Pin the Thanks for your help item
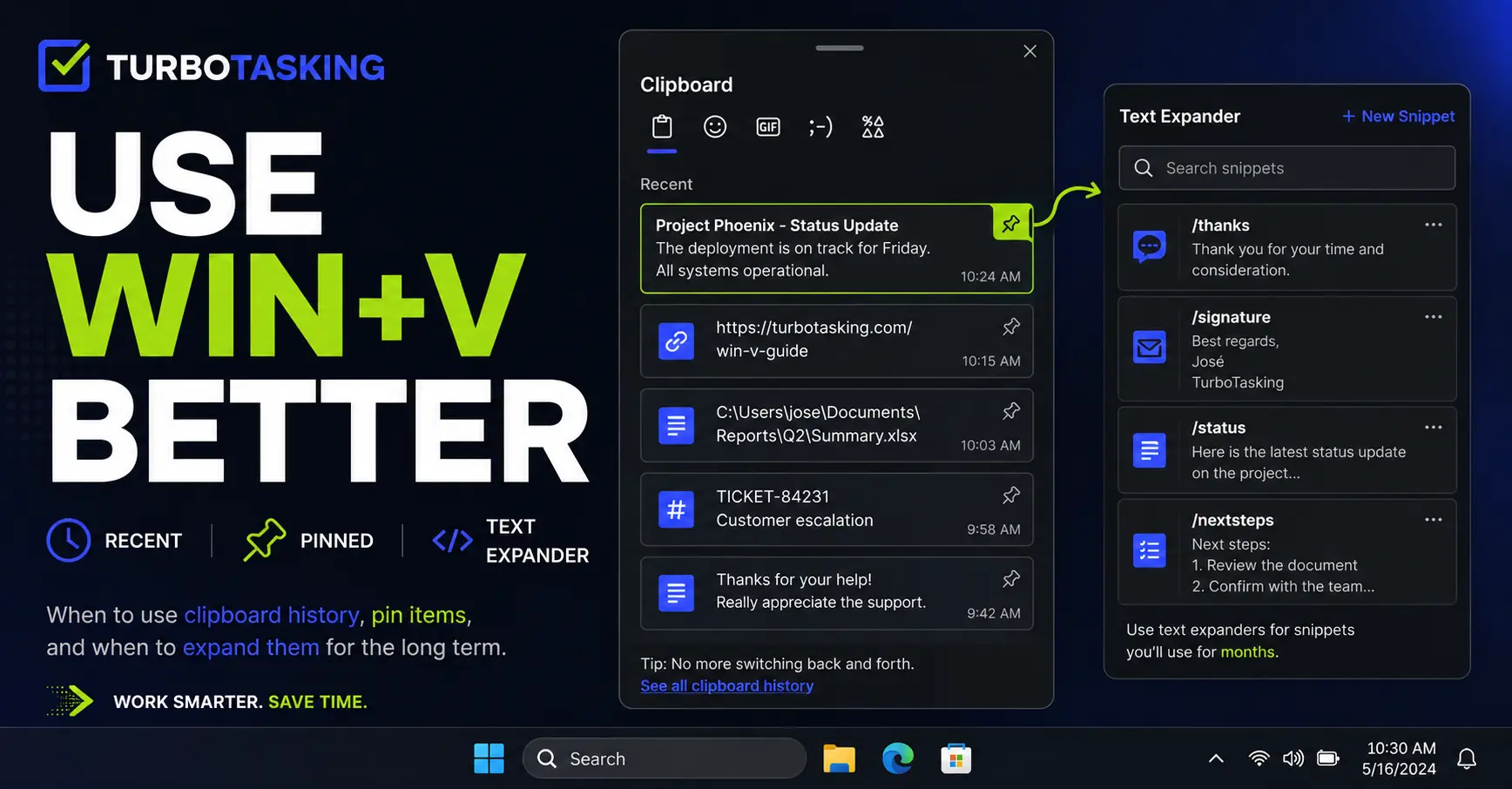 coord(1011,579)
